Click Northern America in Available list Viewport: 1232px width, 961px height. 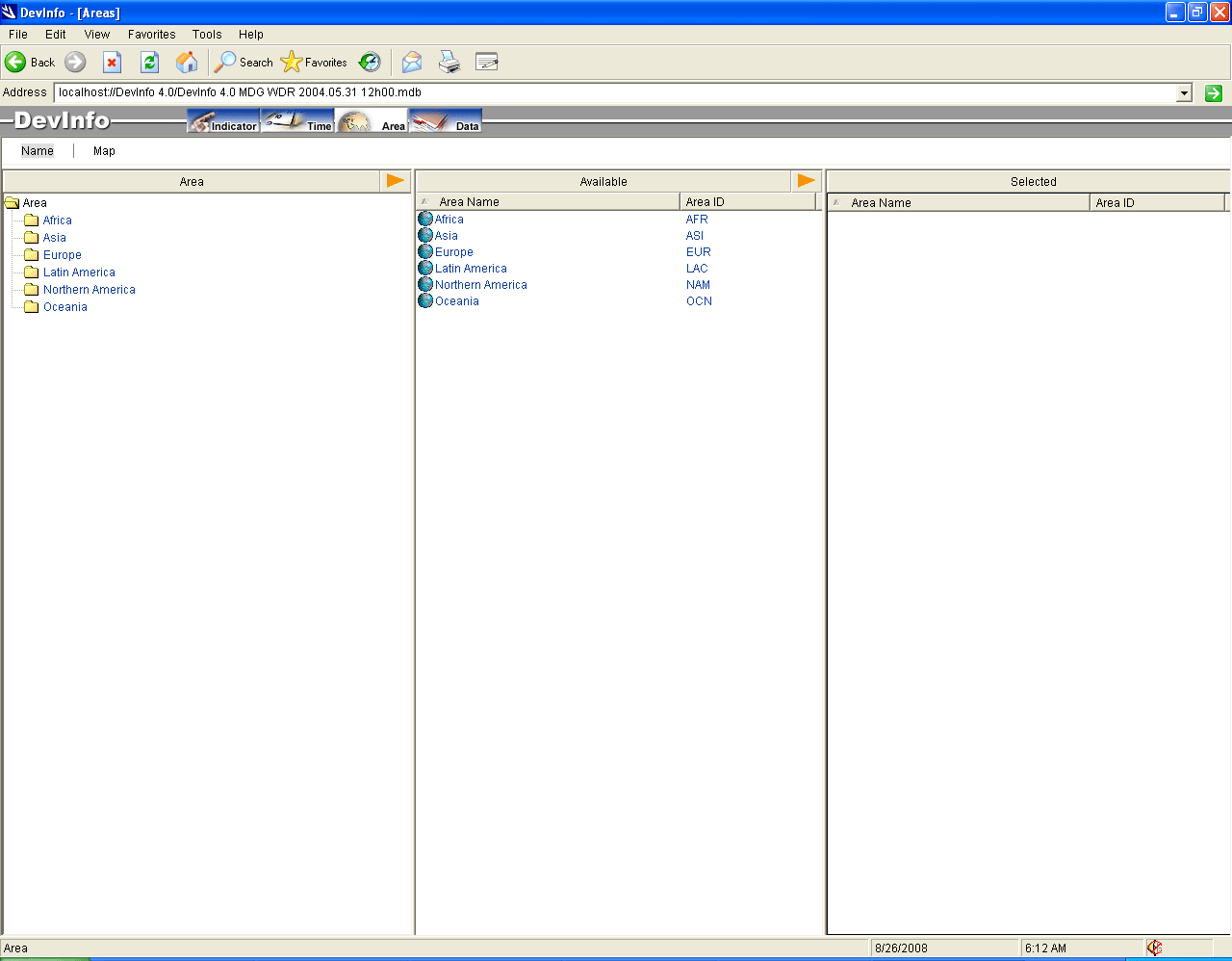click(x=481, y=285)
